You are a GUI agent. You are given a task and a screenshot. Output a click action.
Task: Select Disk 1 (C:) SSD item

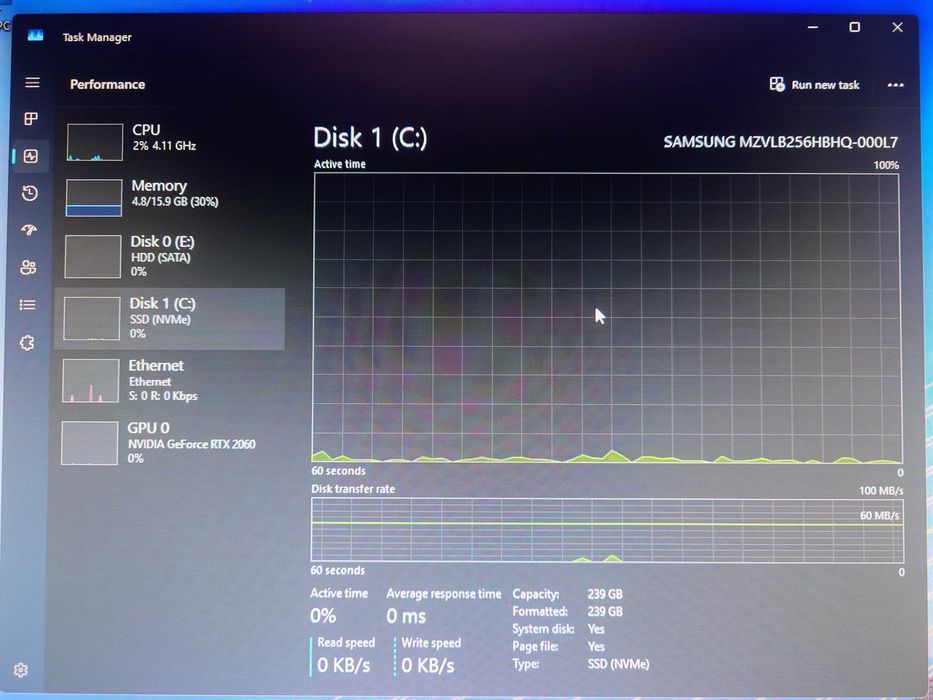(170, 318)
